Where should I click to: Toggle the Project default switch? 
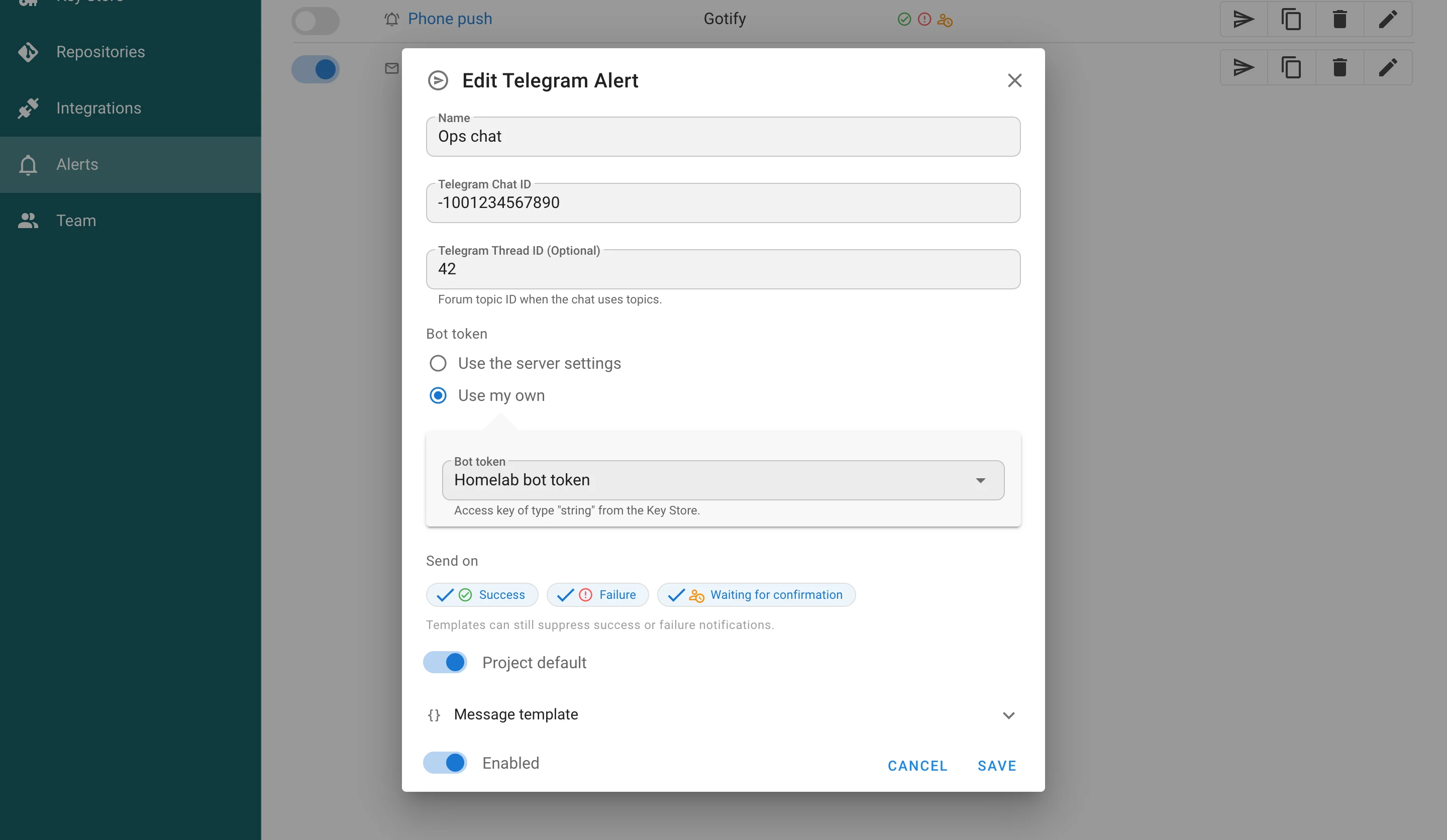tap(445, 662)
